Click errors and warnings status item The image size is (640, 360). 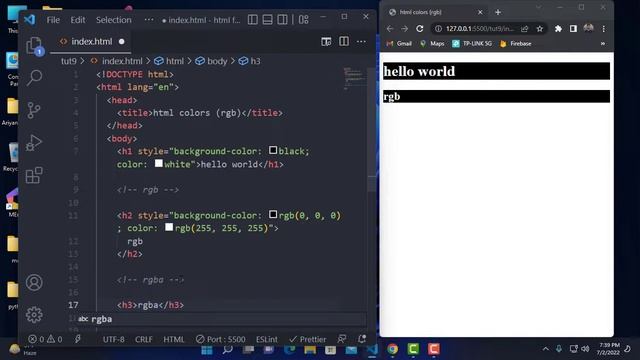click(x=45, y=339)
